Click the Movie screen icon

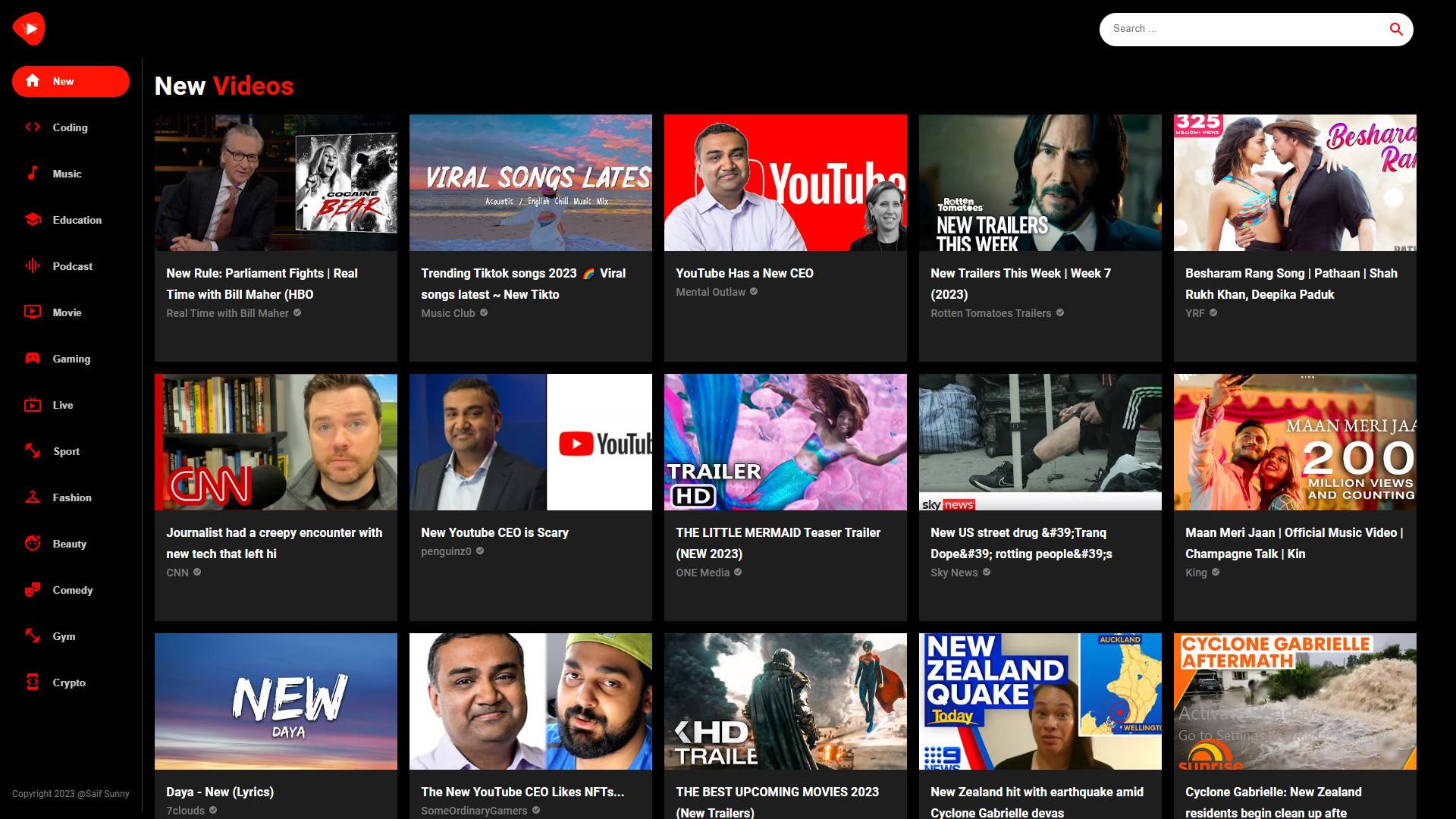click(33, 312)
